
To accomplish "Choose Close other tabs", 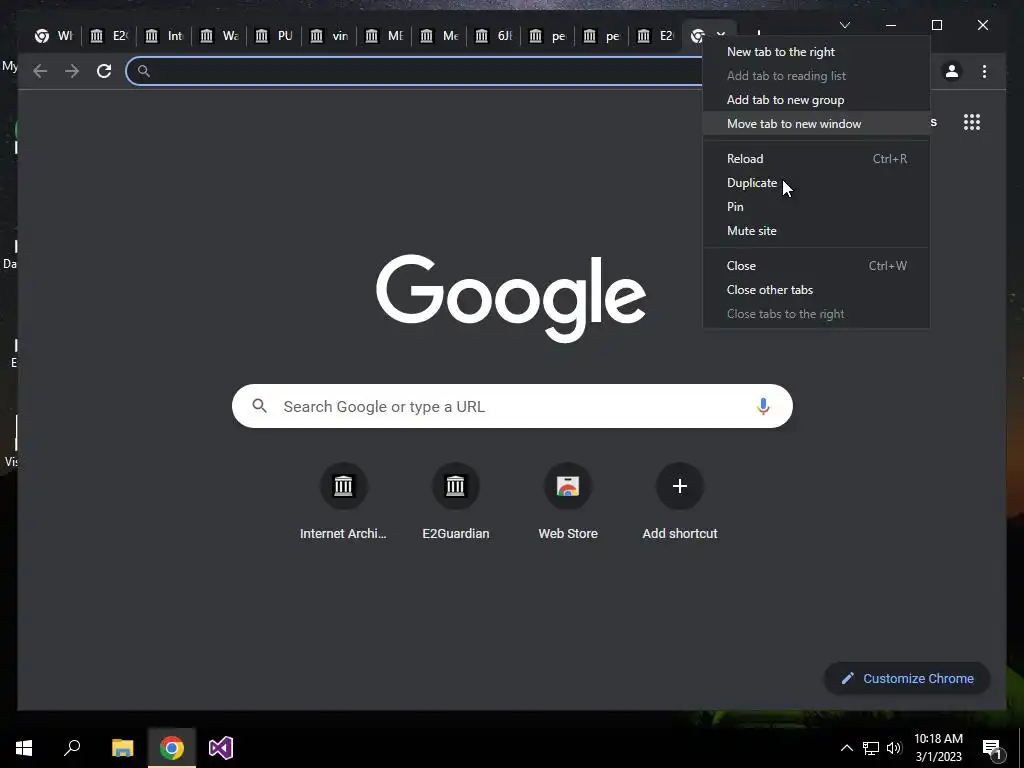I will (x=816, y=290).
